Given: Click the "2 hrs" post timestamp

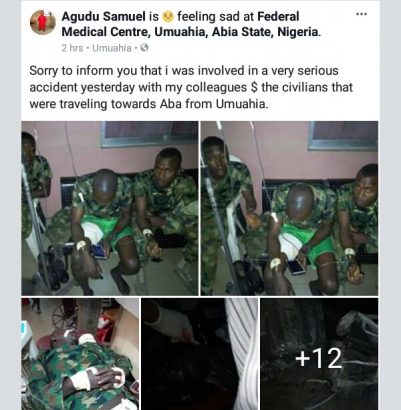Looking at the screenshot, I should (x=72, y=48).
